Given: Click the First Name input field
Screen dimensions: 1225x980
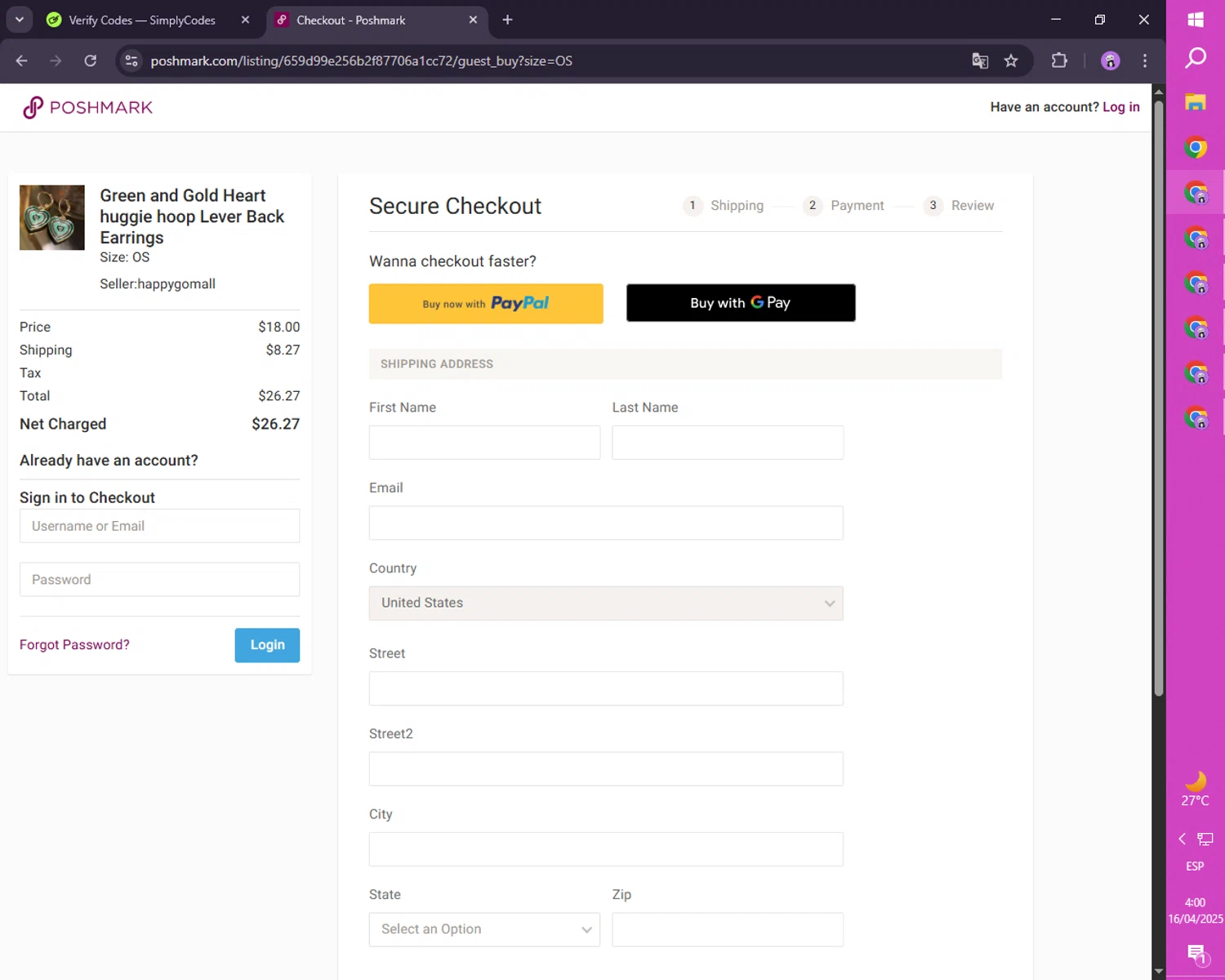Looking at the screenshot, I should (x=484, y=443).
